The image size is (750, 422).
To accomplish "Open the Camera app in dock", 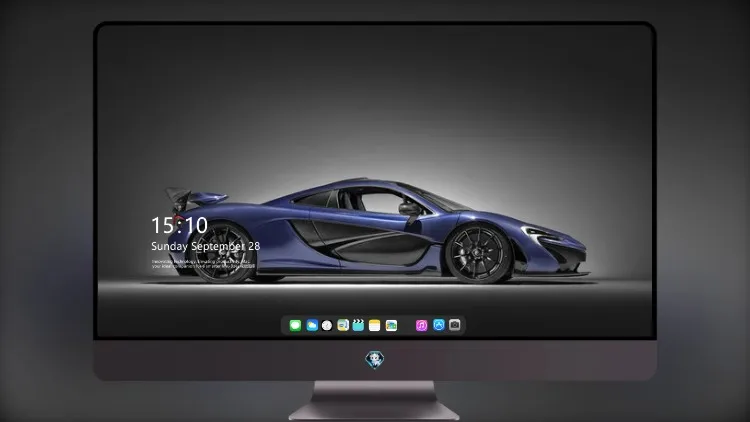I will 455,325.
